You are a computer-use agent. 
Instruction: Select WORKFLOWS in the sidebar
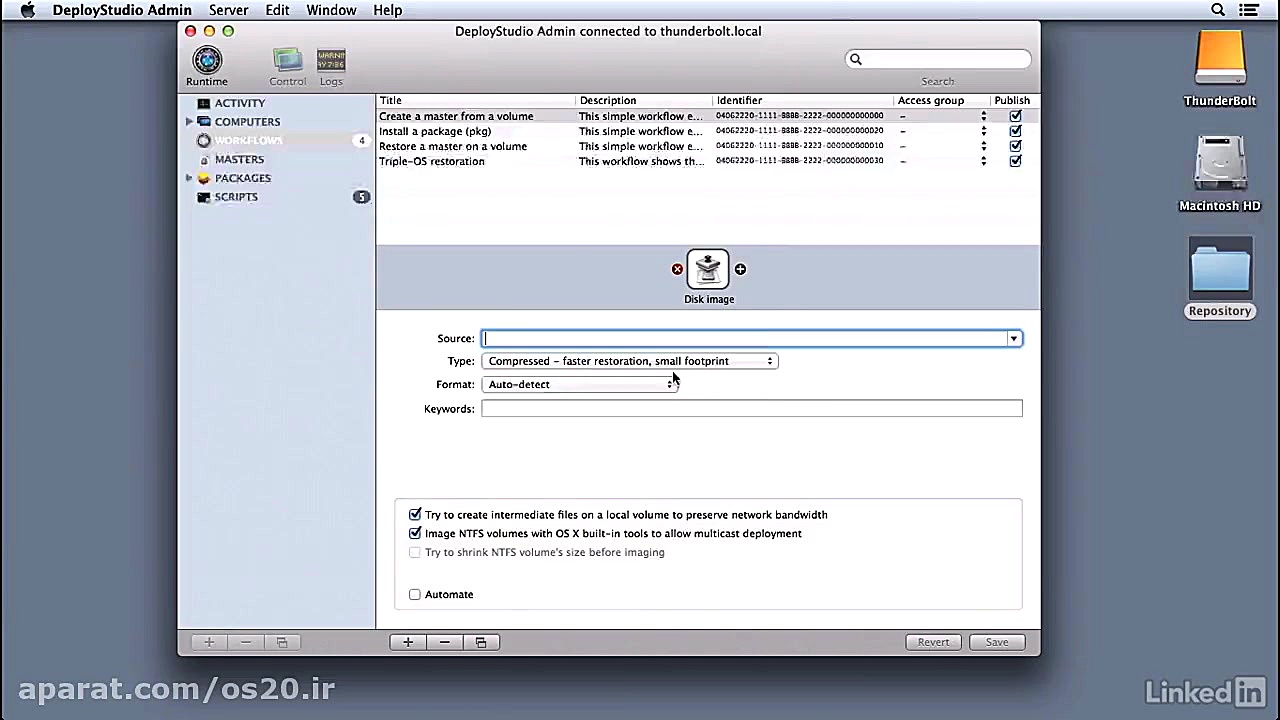[248, 141]
